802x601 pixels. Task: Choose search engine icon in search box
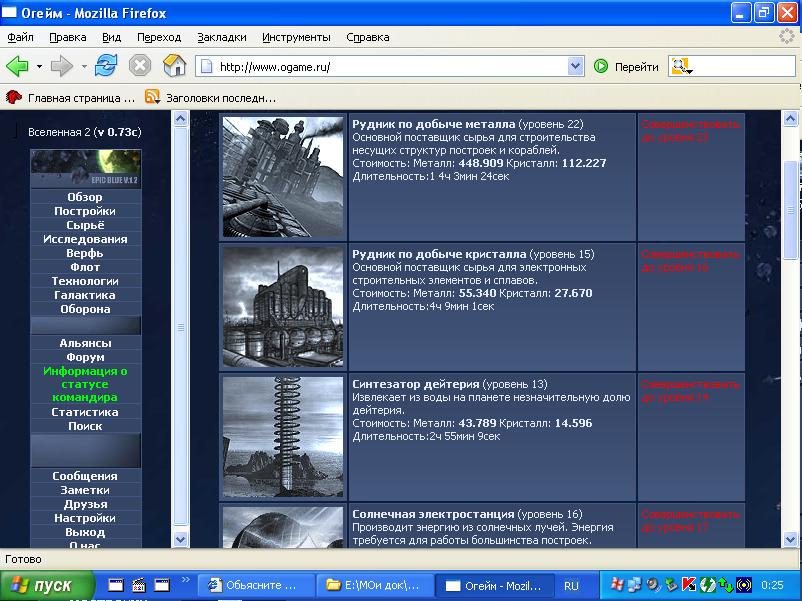click(681, 66)
